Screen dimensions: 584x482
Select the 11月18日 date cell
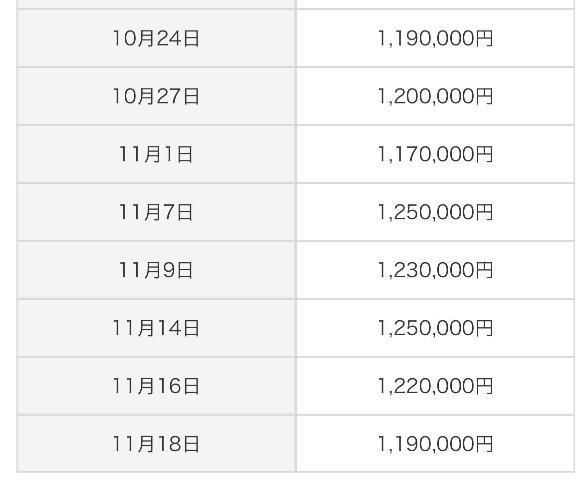click(156, 444)
